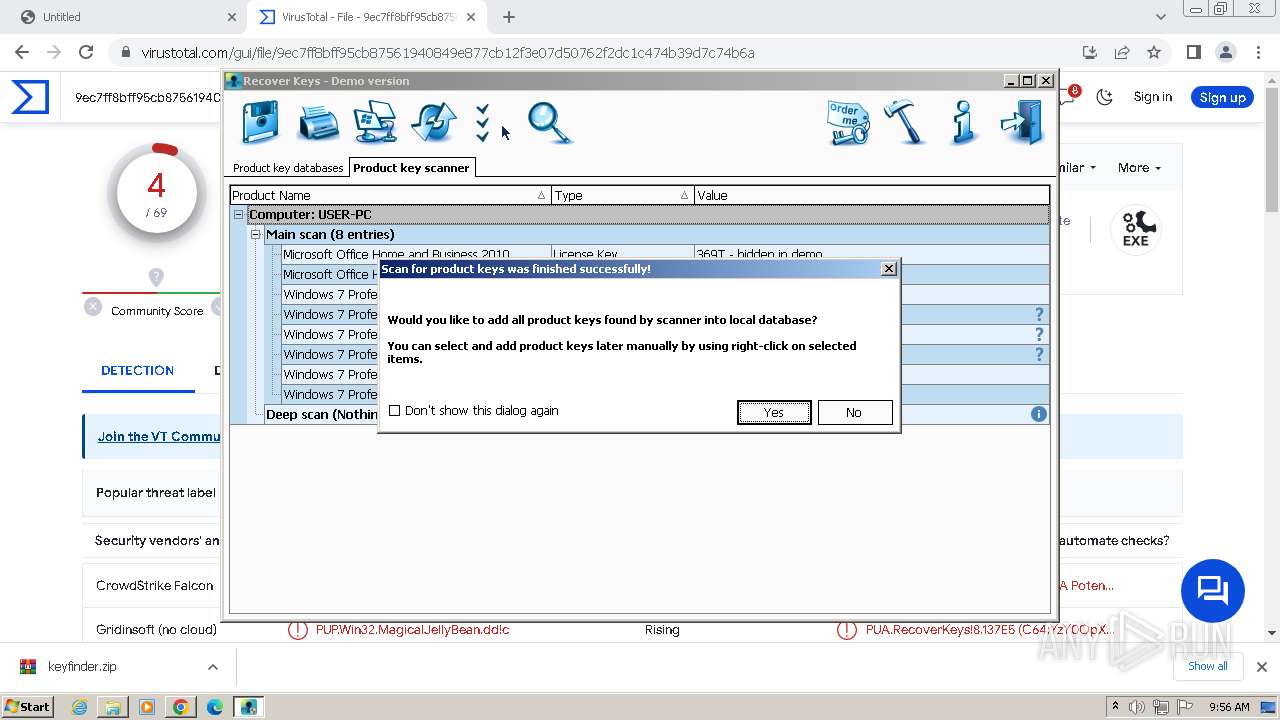Image resolution: width=1280 pixels, height=720 pixels.
Task: Bookmark this page with the star icon
Action: coord(1154,53)
